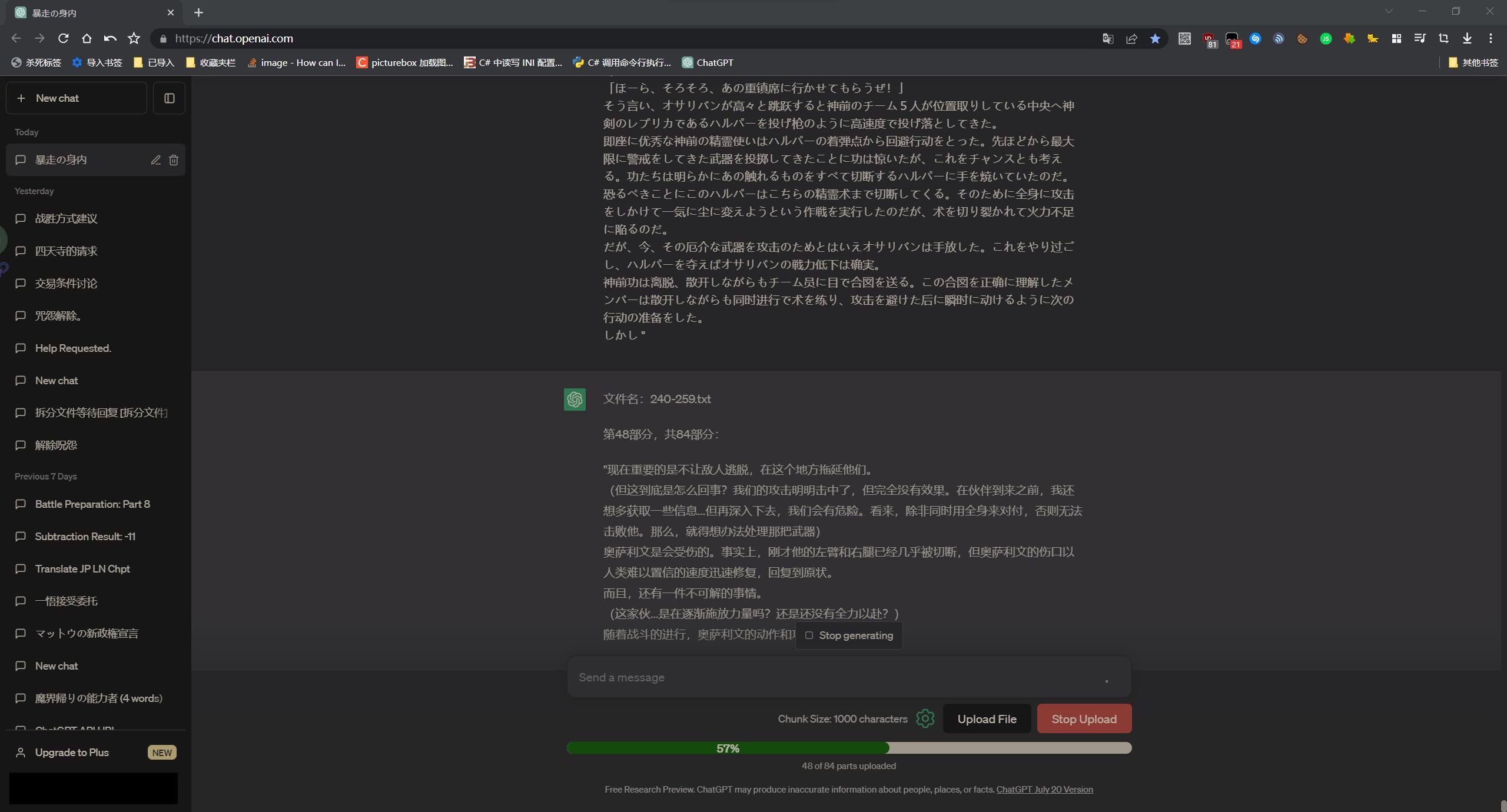Open chunk size settings gear icon
The width and height of the screenshot is (1507, 812).
pyautogui.click(x=925, y=718)
